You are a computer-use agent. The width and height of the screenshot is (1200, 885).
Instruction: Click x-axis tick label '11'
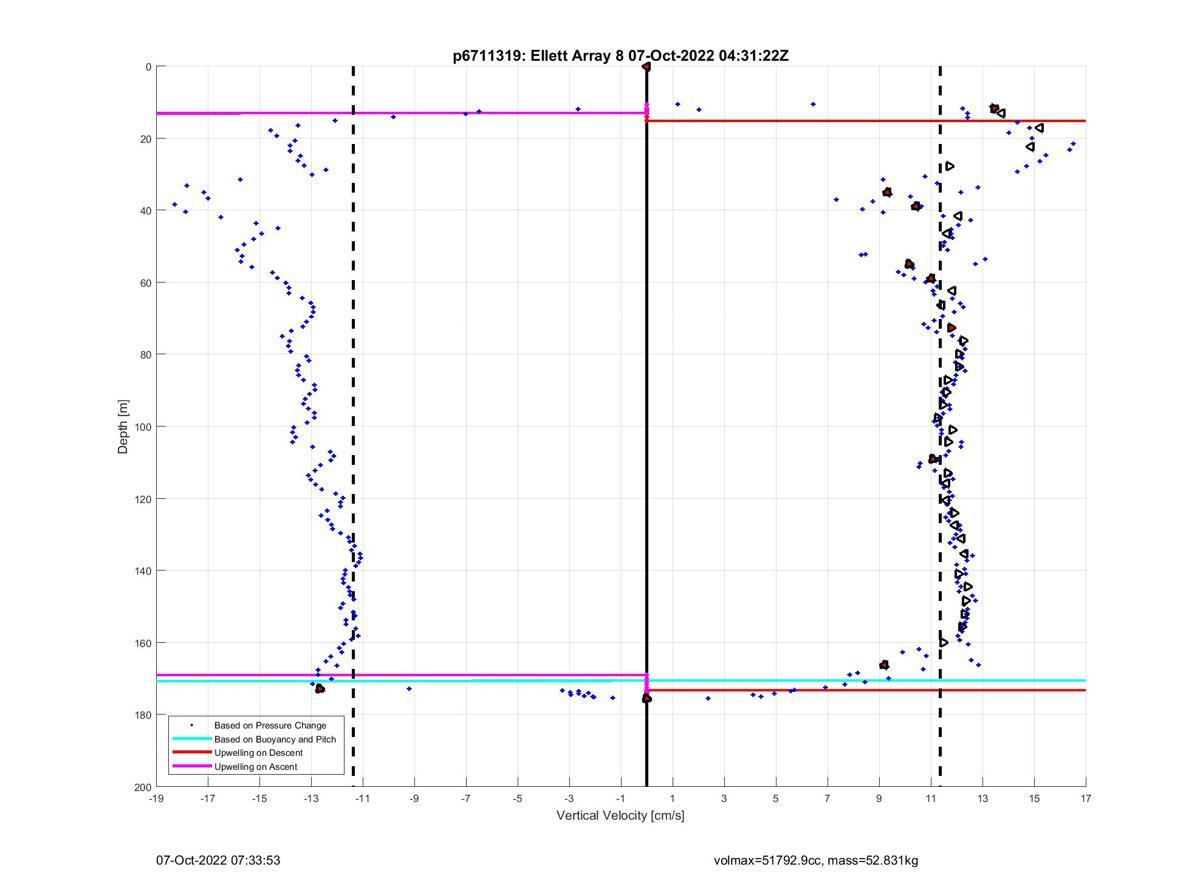[931, 798]
